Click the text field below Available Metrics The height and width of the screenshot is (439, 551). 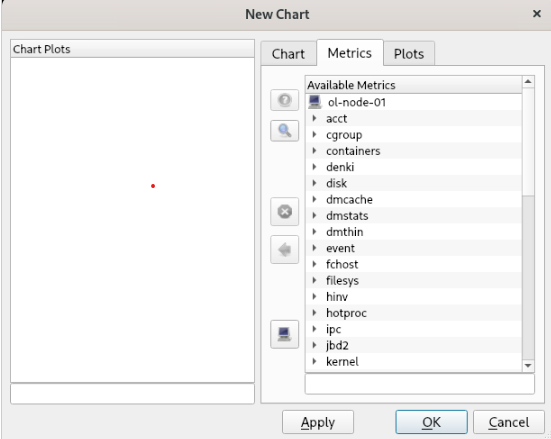tap(420, 384)
